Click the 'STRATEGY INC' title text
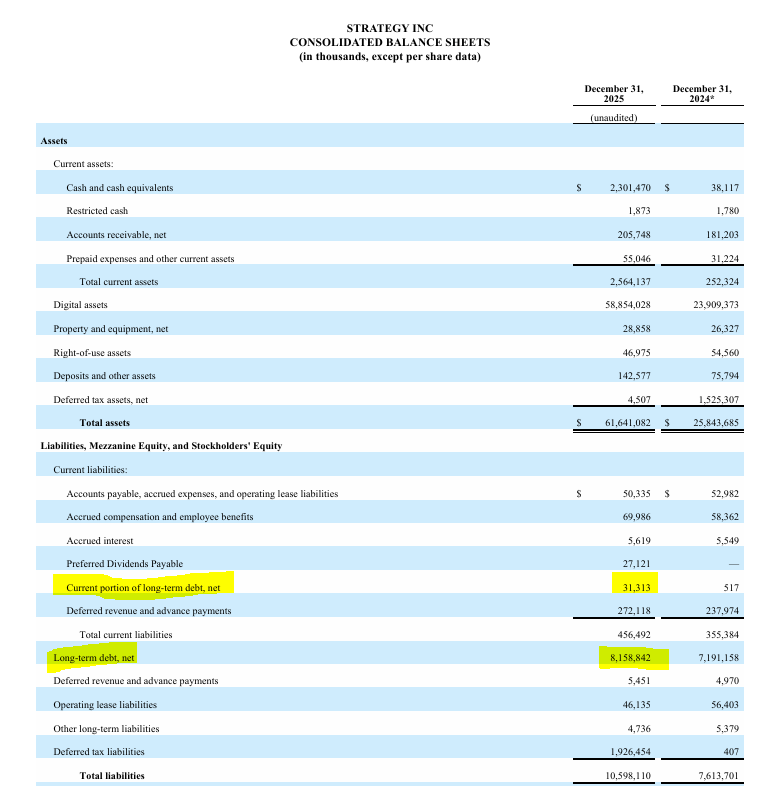765x786 pixels. 390,28
